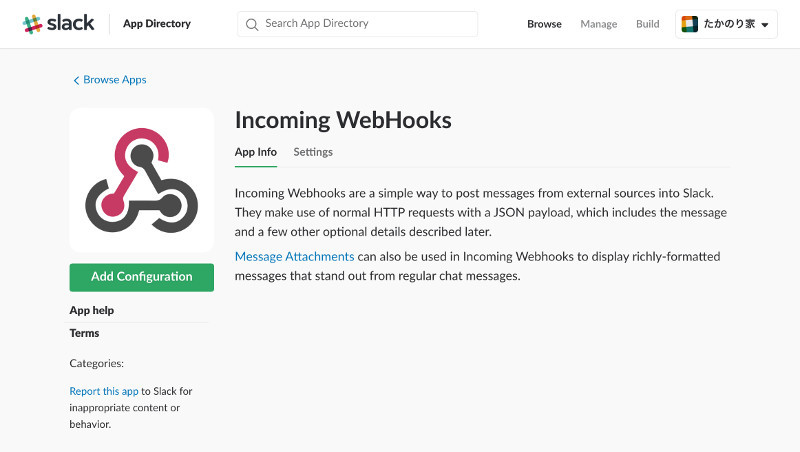Click the App Directory header text
The height and width of the screenshot is (452, 800).
coord(157,24)
